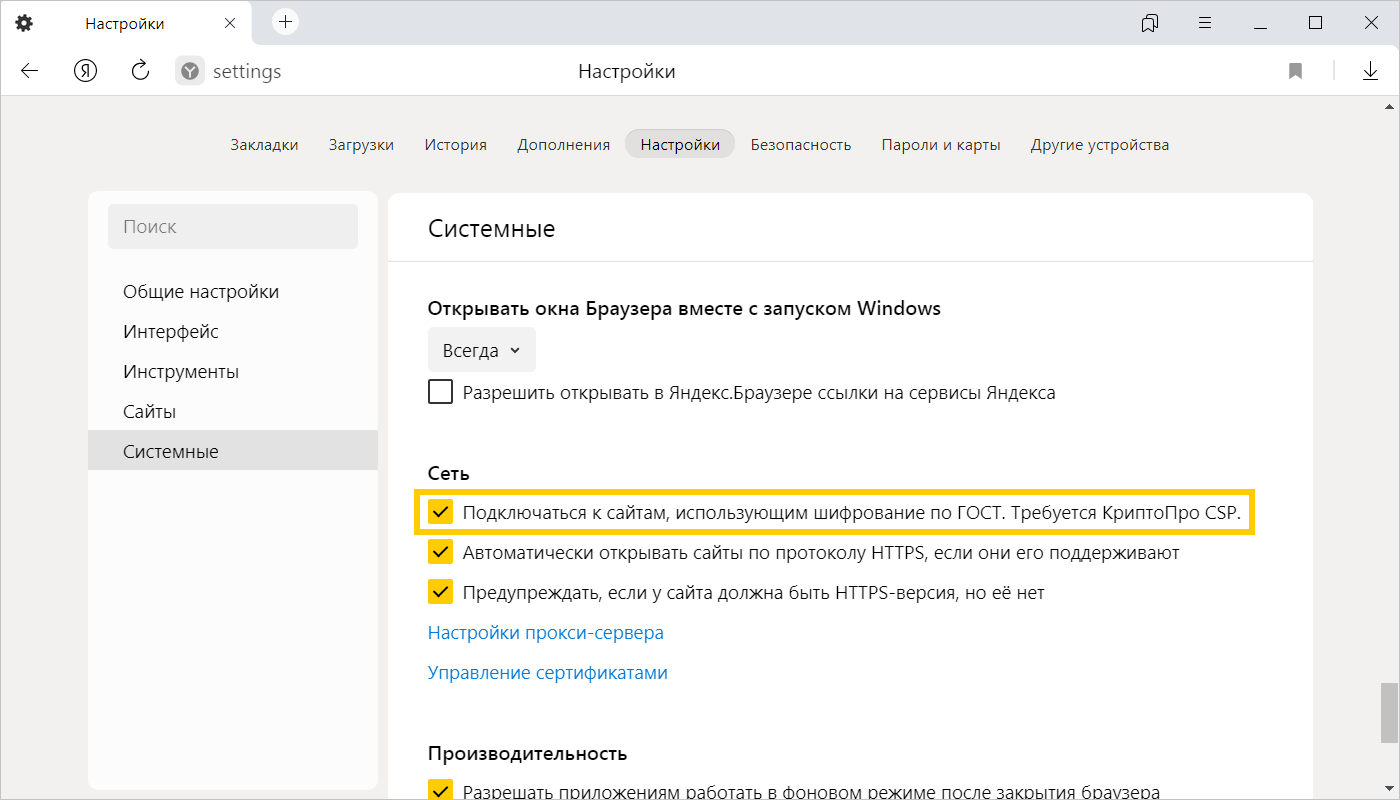
Task: Open the downloads arrow icon
Action: (1370, 71)
